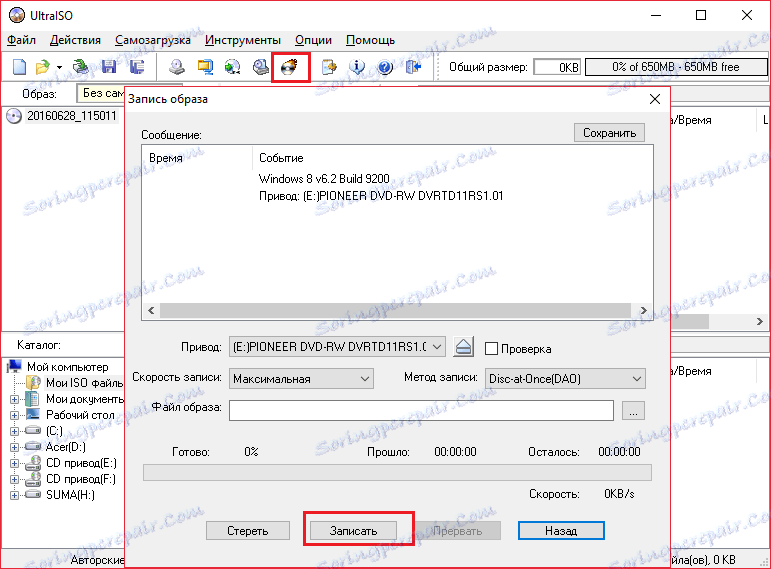Click the Mount to virtual drive icon
This screenshot has height=569, width=771.
click(260, 66)
